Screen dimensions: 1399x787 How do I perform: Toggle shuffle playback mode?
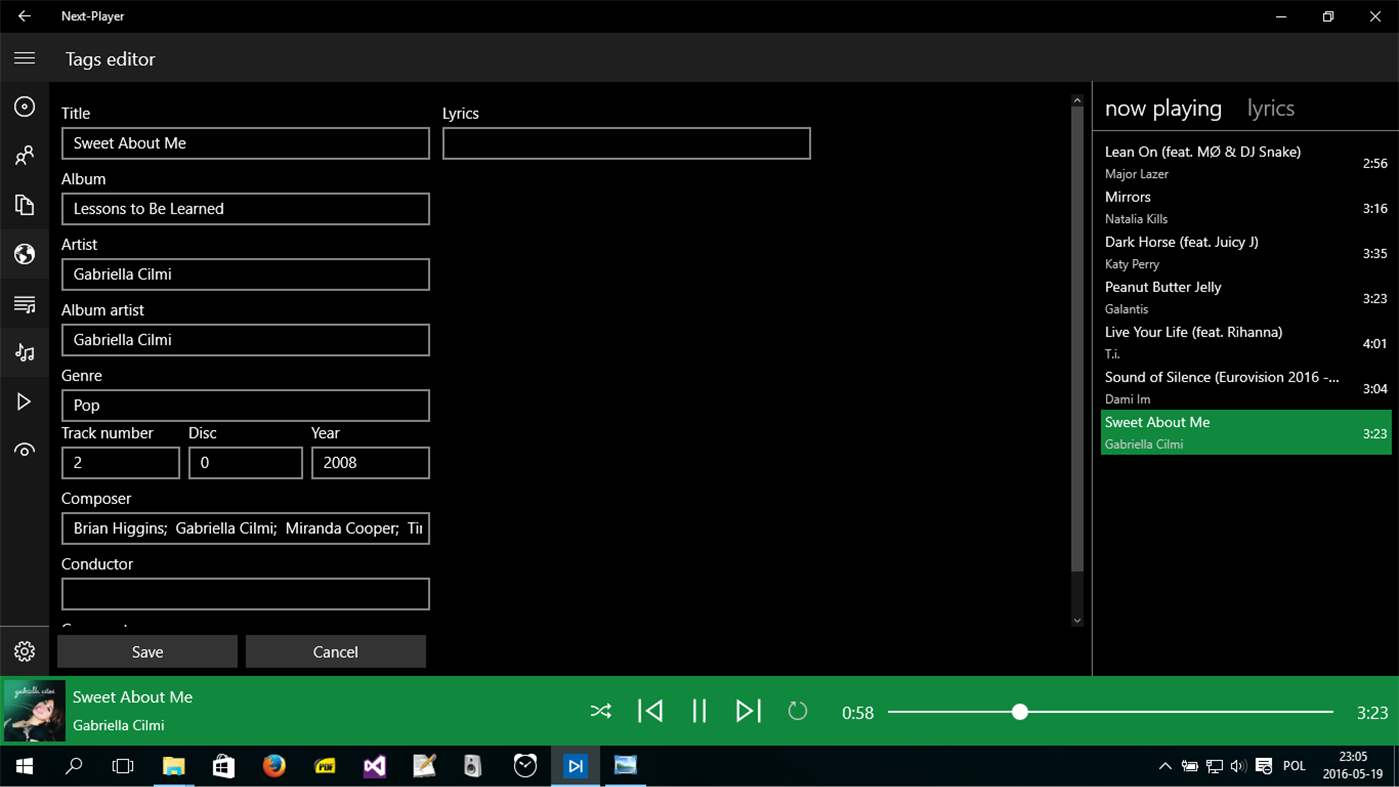point(600,710)
